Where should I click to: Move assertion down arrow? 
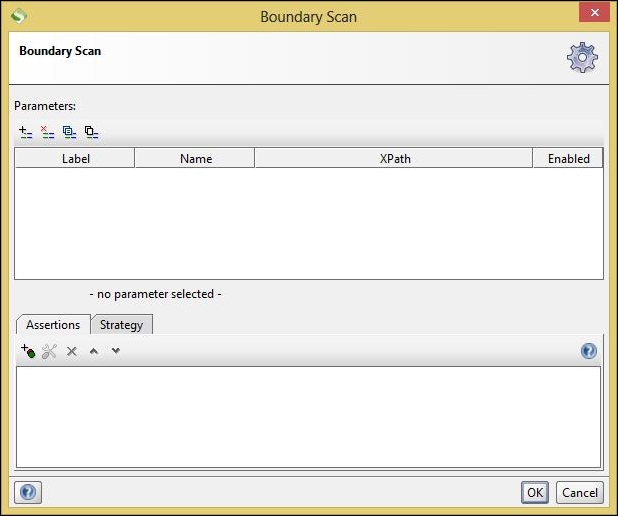[115, 350]
